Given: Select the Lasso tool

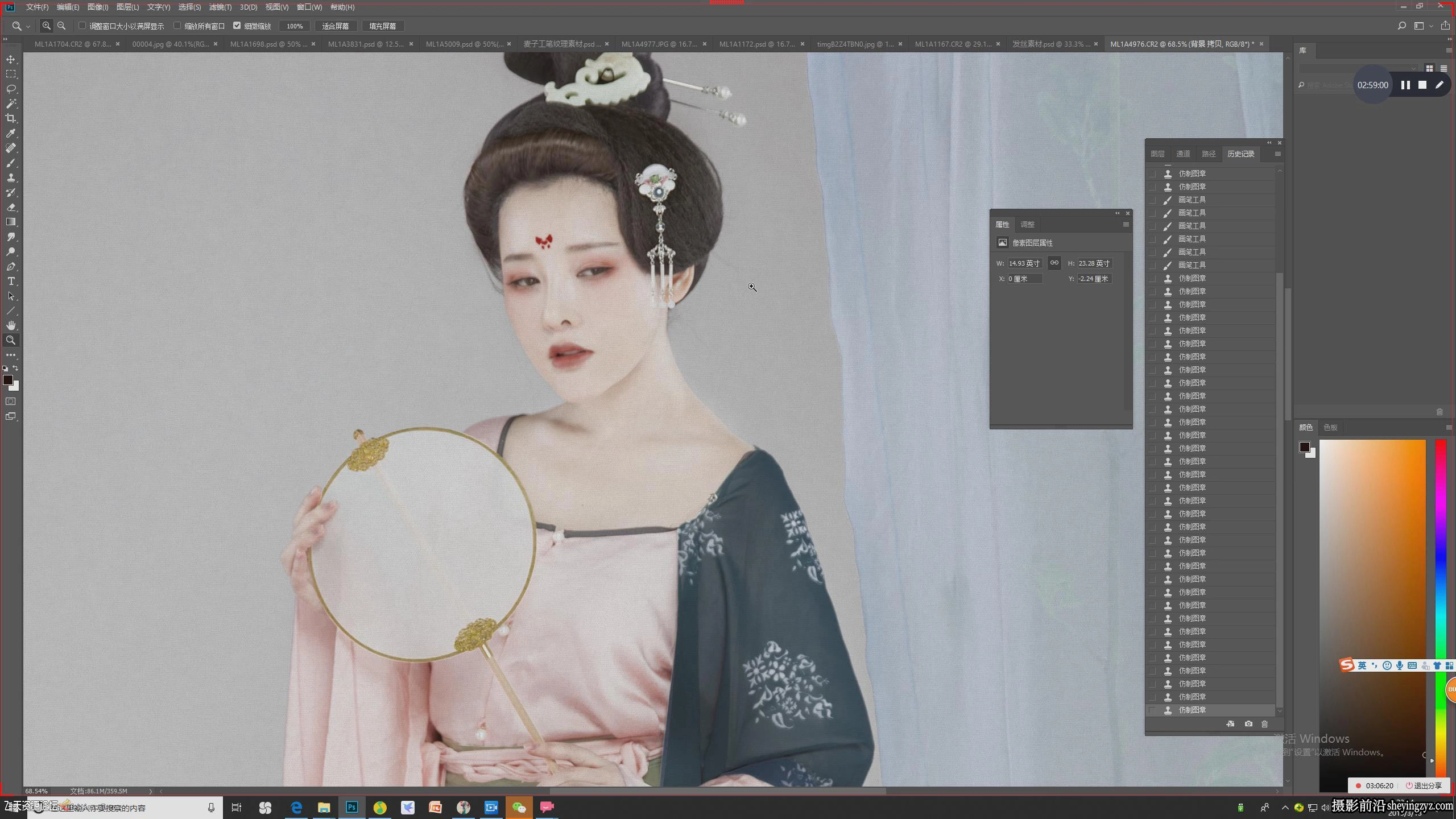Looking at the screenshot, I should point(11,89).
